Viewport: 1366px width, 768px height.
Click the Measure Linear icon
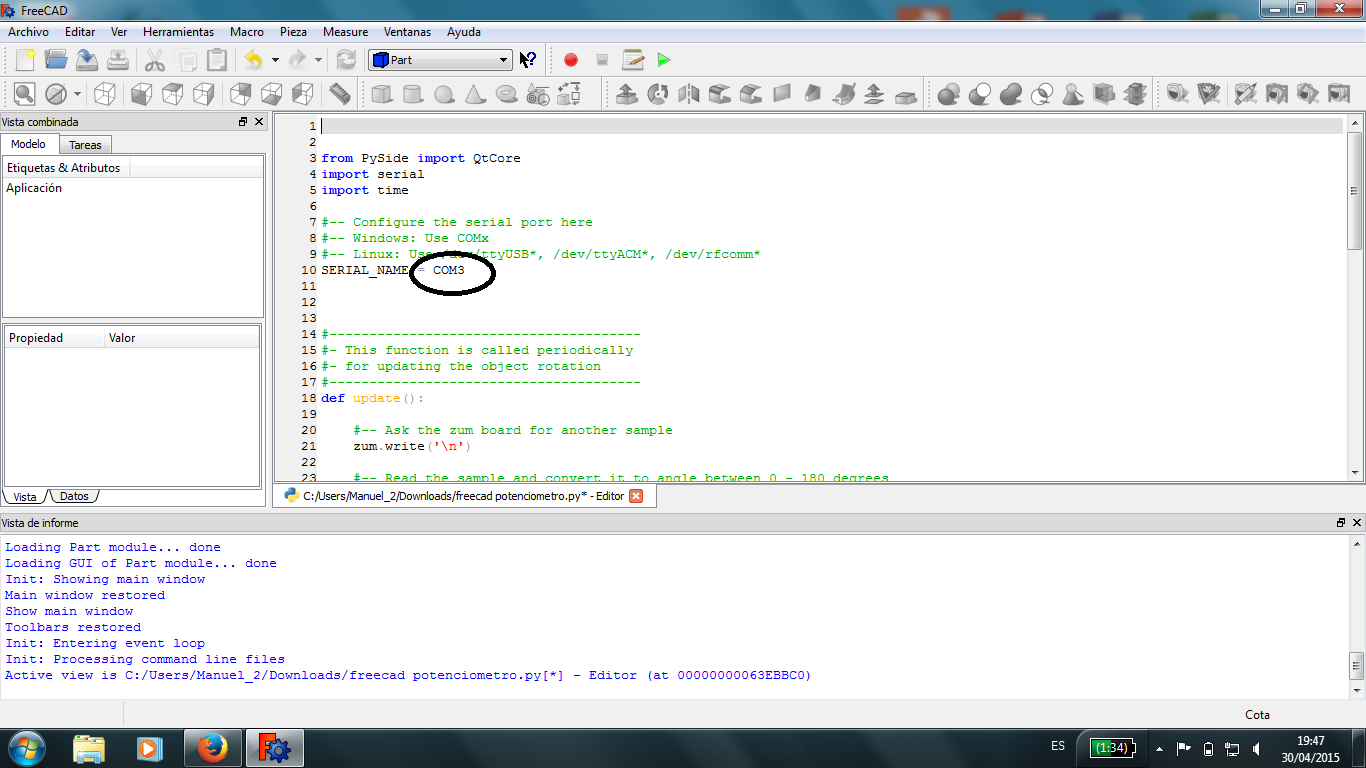(x=1178, y=94)
